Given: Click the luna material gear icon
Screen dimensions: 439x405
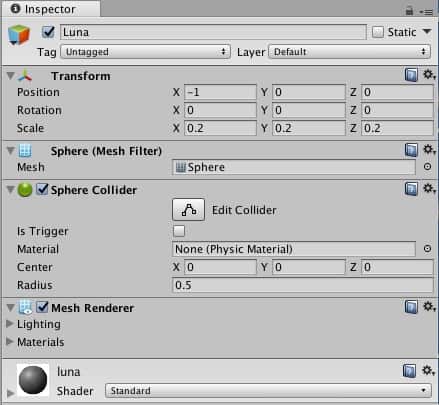Looking at the screenshot, I should [x=428, y=370].
